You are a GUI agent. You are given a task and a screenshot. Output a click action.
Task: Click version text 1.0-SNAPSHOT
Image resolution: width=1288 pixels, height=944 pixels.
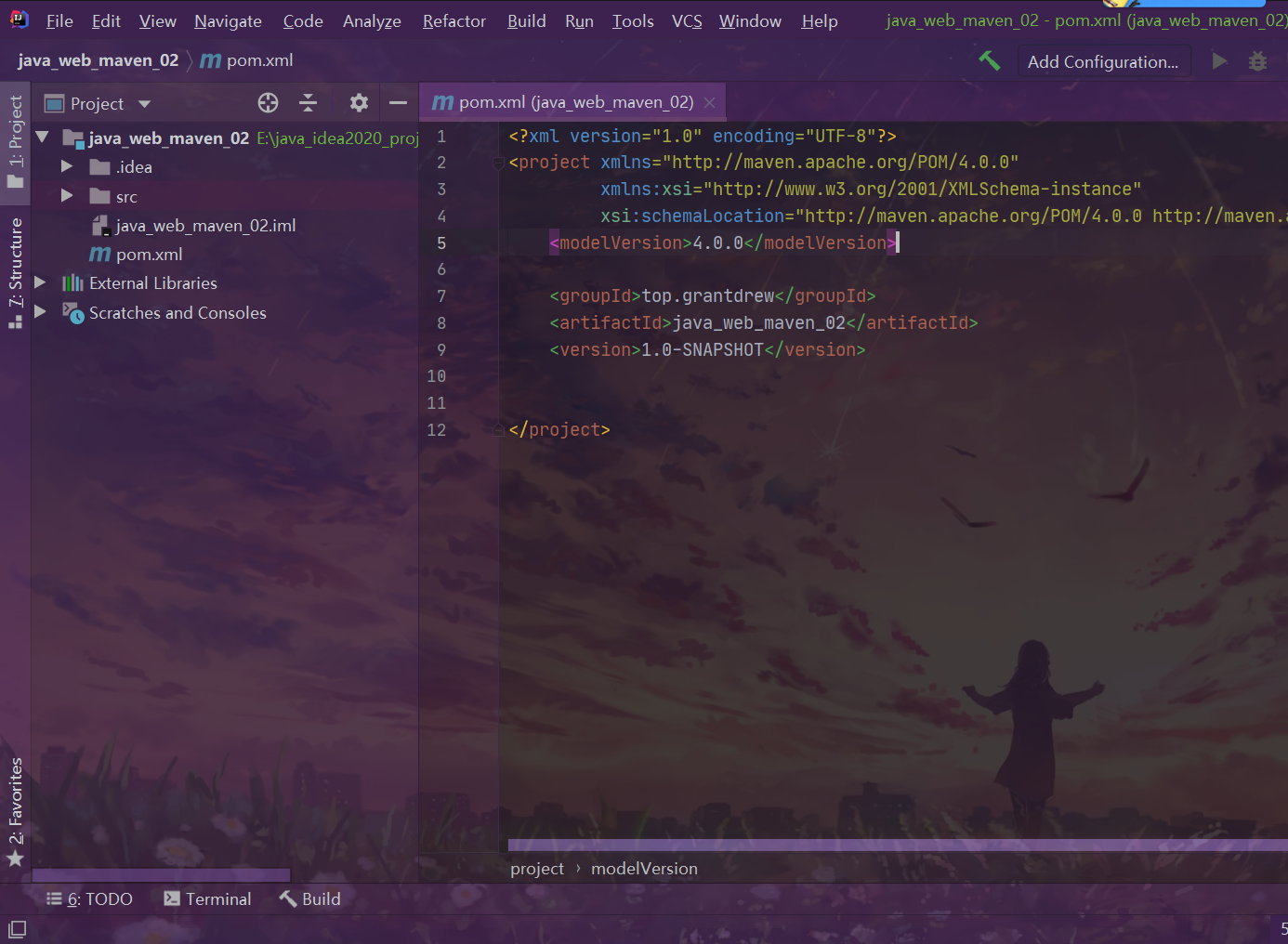click(x=703, y=349)
